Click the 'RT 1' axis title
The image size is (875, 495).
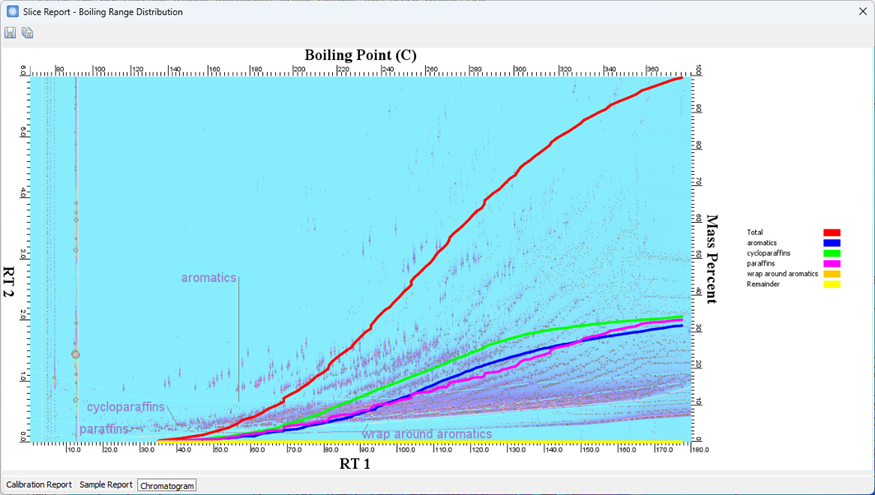pos(354,463)
